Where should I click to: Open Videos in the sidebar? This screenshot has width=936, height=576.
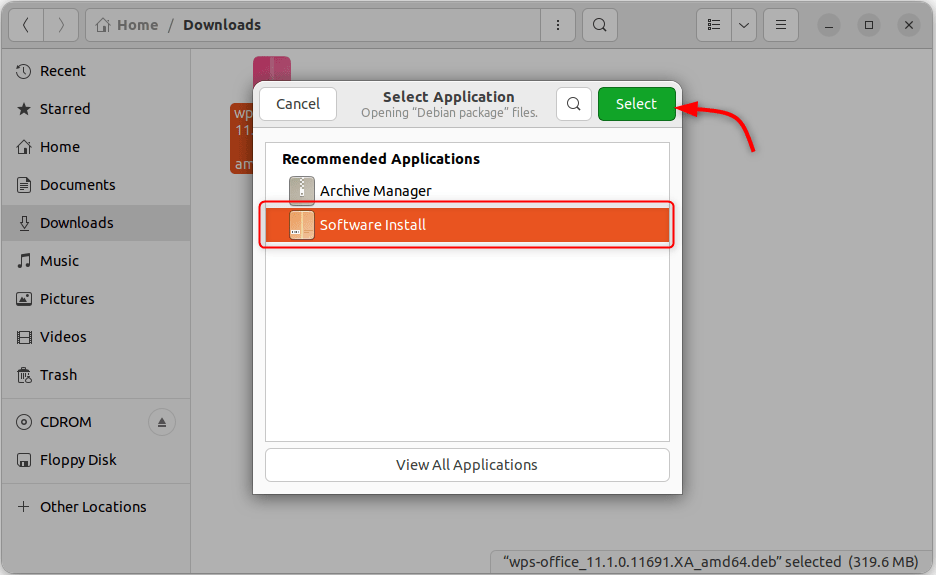coord(96,337)
